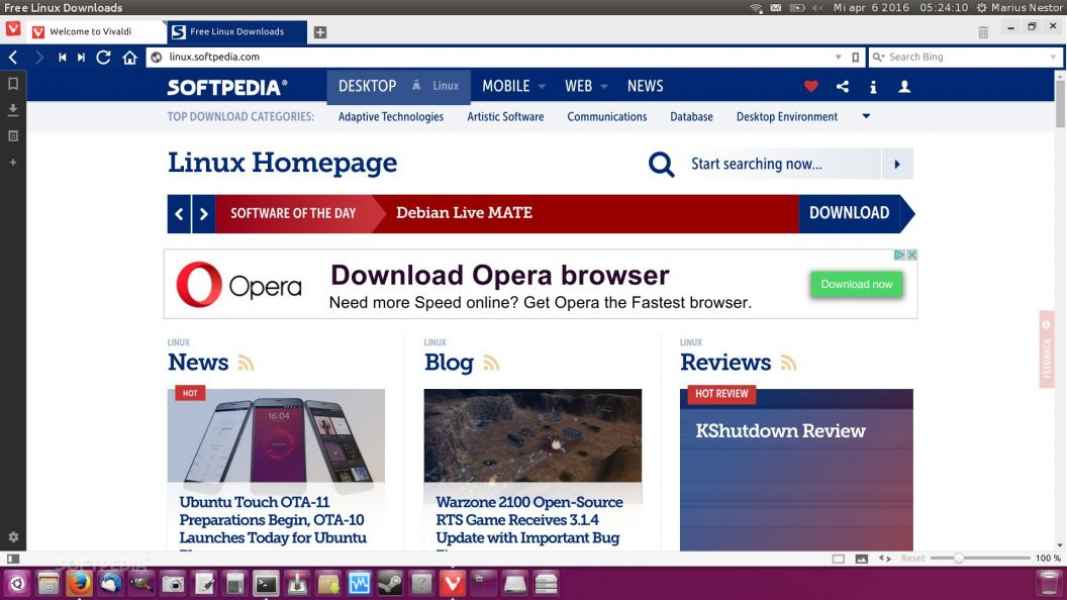The height and width of the screenshot is (600, 1067).
Task: Toggle page tiling in the status bar
Action: coord(838,558)
